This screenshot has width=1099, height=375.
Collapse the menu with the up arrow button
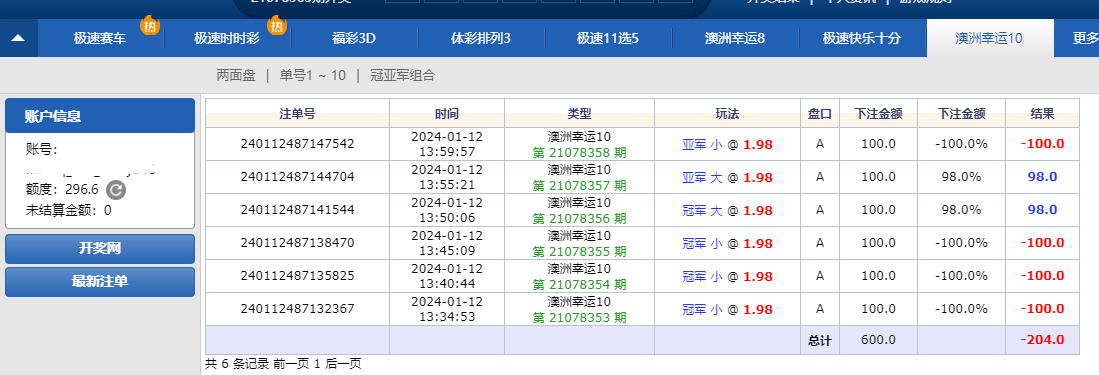[18, 38]
